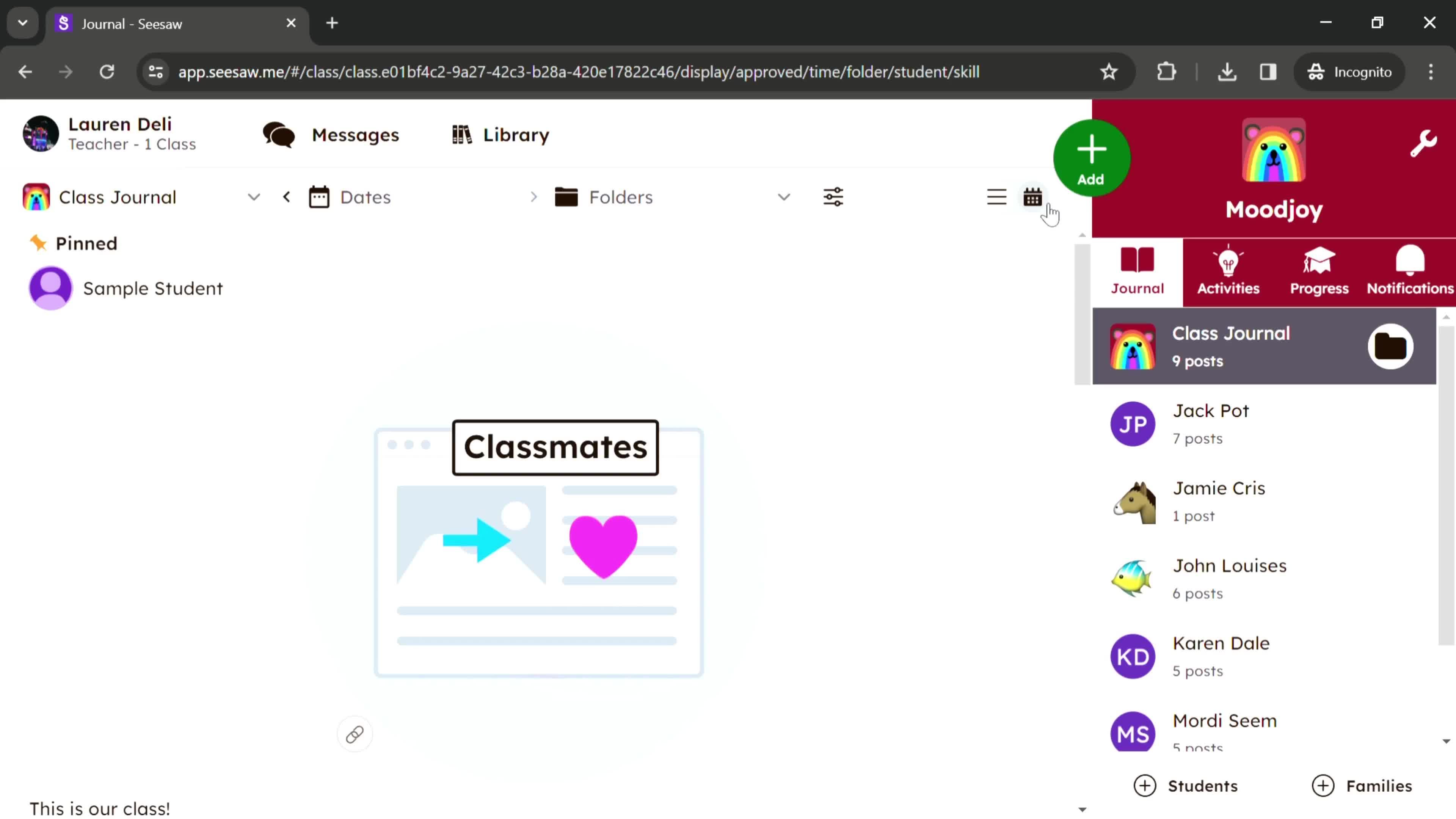Click the list view toggle icon
This screenshot has width=1456, height=819.
pyautogui.click(x=997, y=197)
